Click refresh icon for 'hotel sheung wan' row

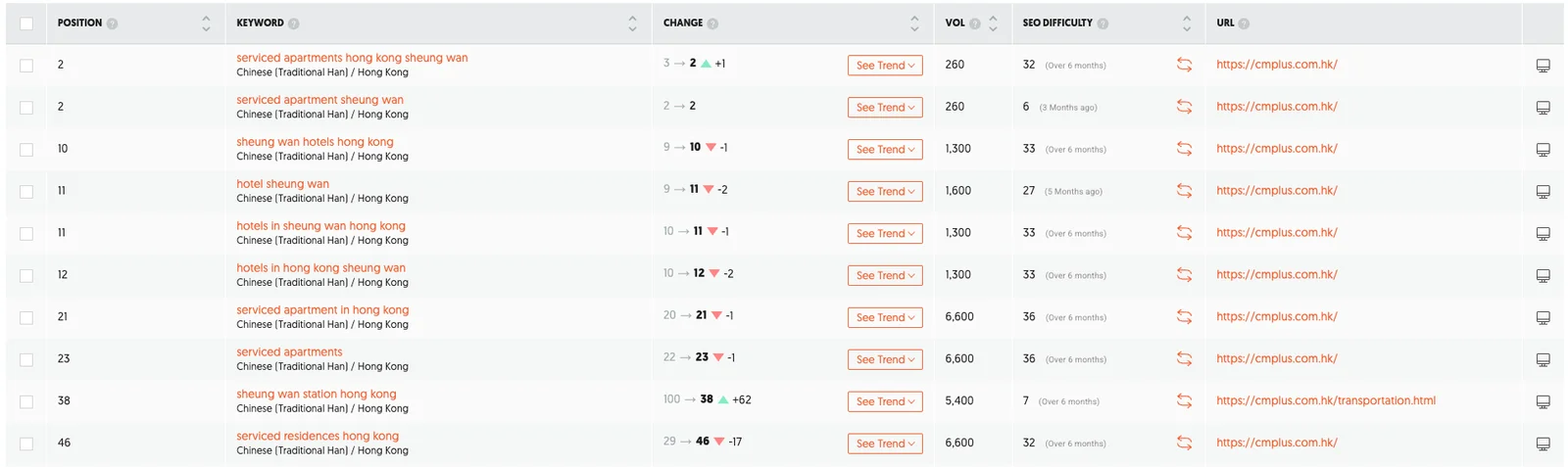click(1184, 191)
